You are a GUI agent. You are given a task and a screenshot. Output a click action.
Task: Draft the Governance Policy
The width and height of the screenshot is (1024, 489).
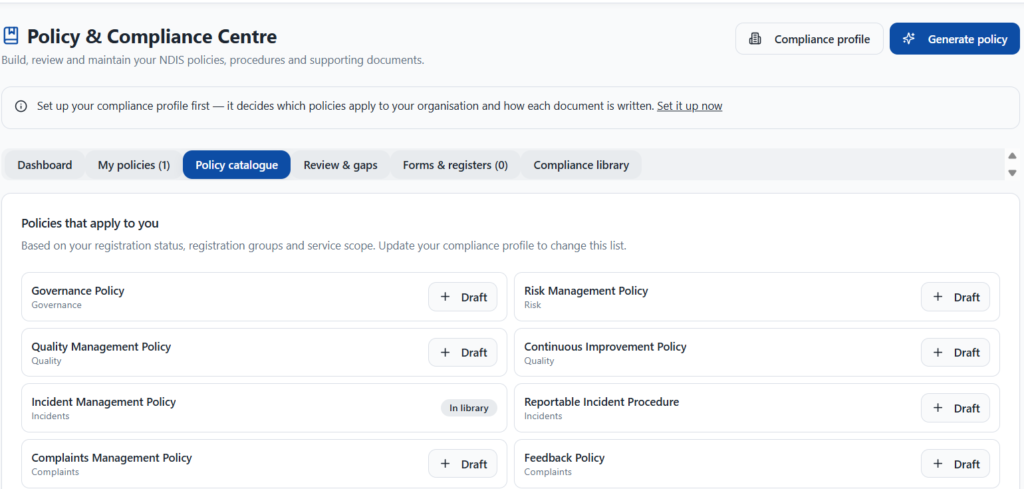click(462, 297)
